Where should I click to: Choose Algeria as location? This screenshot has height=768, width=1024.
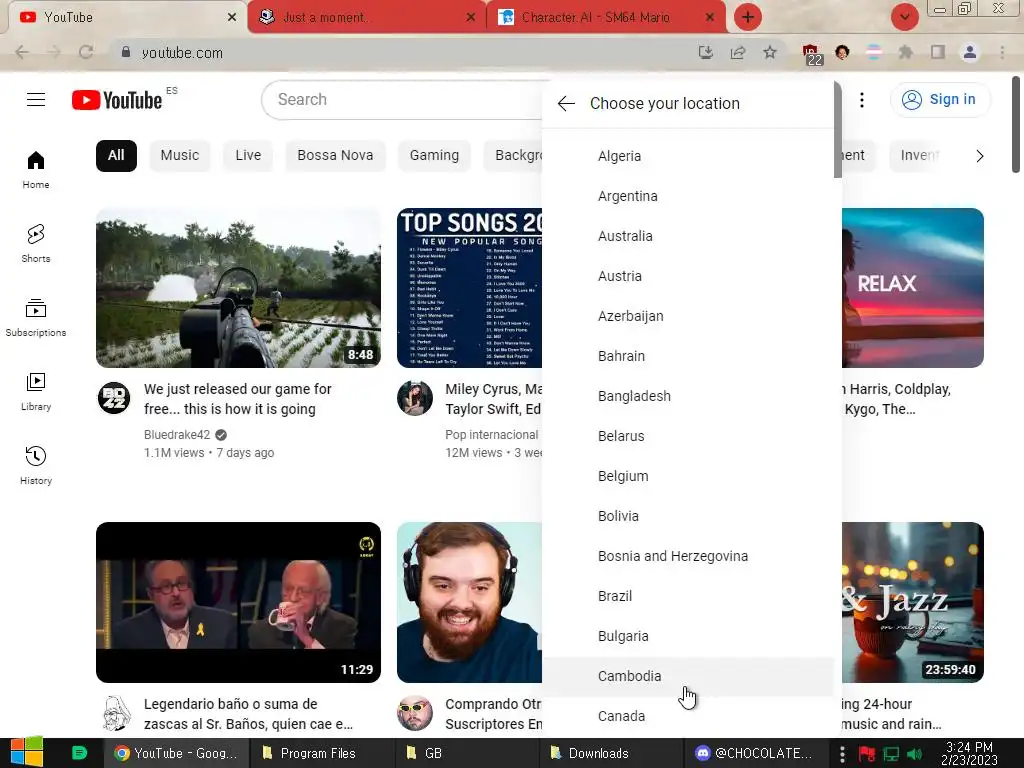(x=688, y=156)
